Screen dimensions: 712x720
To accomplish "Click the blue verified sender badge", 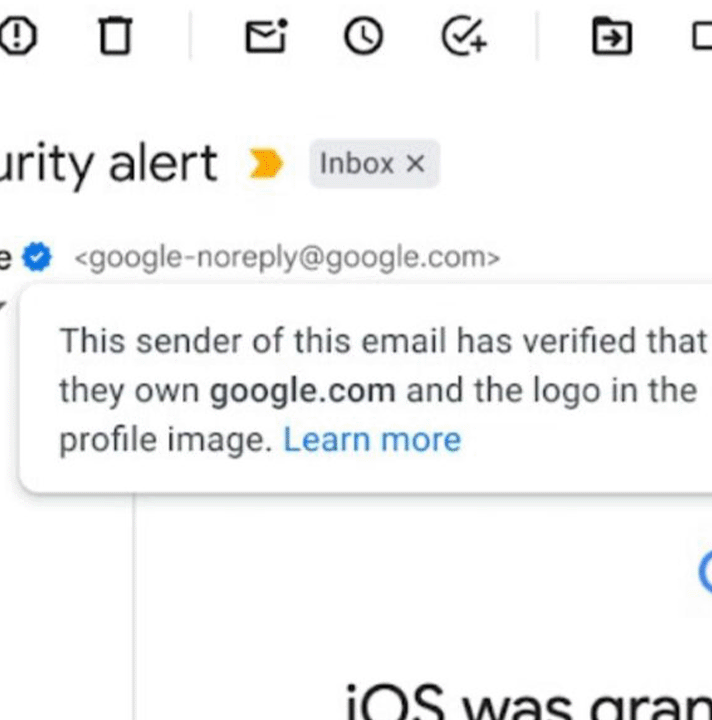I will point(37,257).
